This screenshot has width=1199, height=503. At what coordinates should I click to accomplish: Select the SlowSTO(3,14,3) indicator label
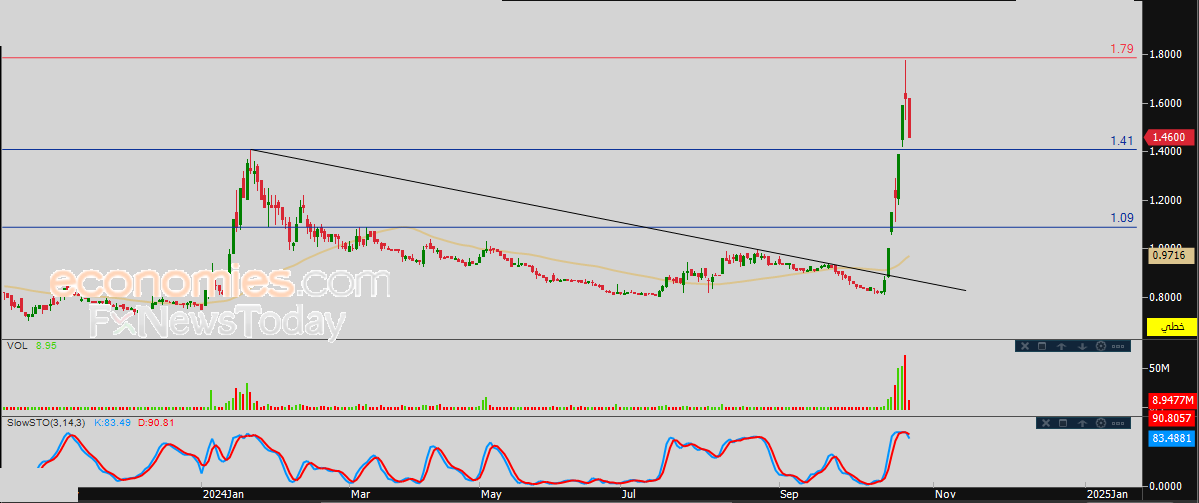click(x=47, y=422)
